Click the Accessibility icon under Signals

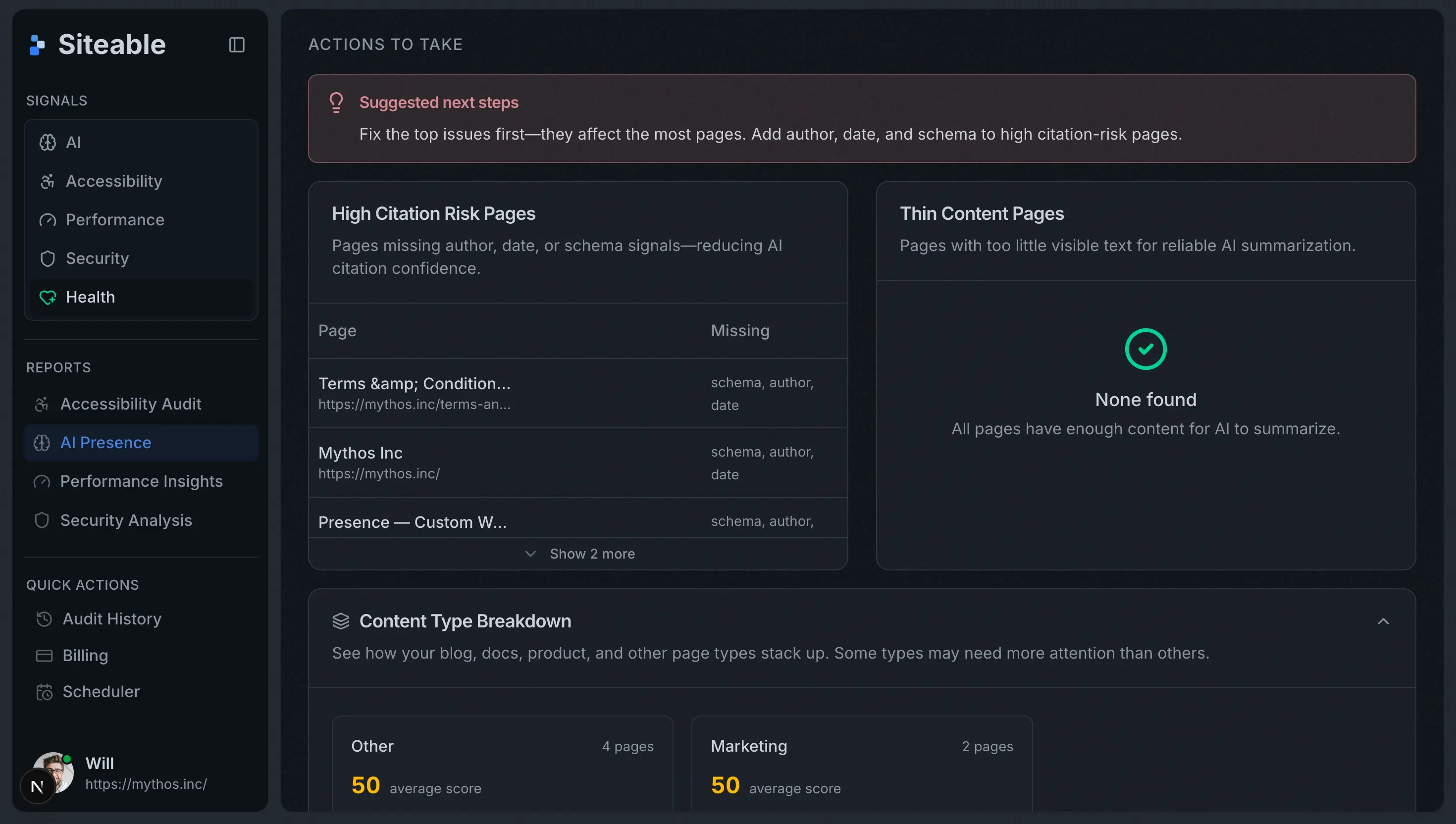click(48, 181)
